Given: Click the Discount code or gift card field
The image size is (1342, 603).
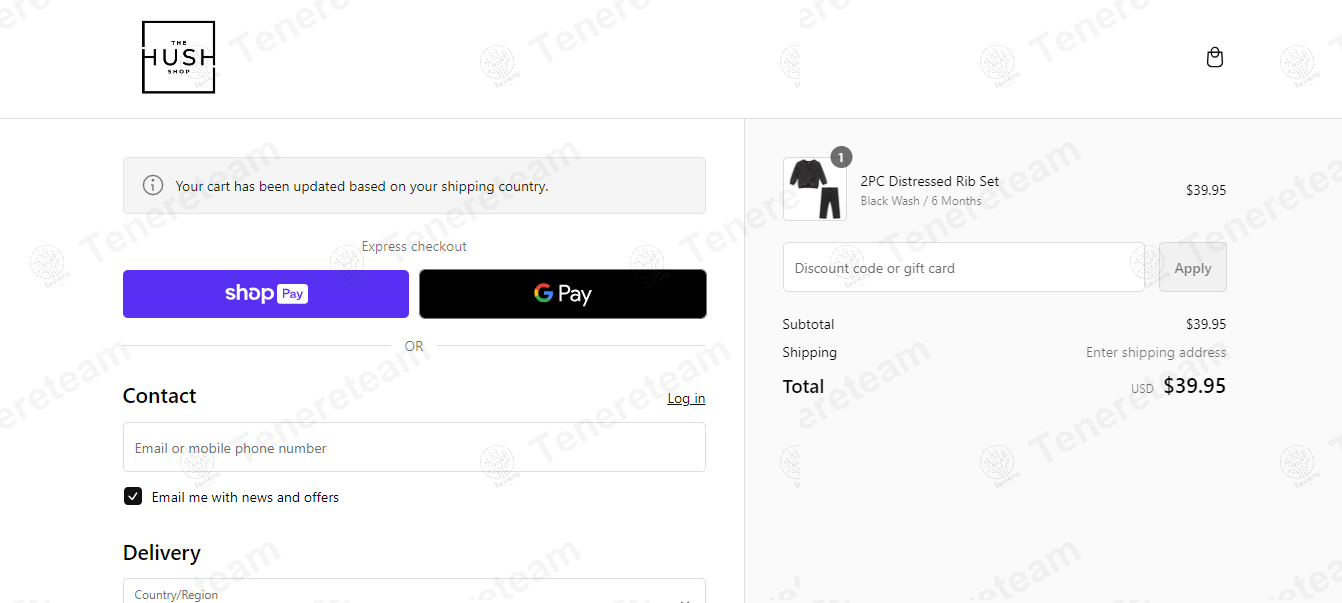Looking at the screenshot, I should click(x=964, y=267).
